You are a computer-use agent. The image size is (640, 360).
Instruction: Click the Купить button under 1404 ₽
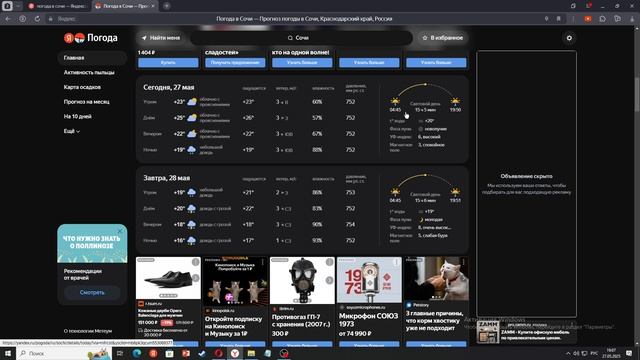[168, 62]
